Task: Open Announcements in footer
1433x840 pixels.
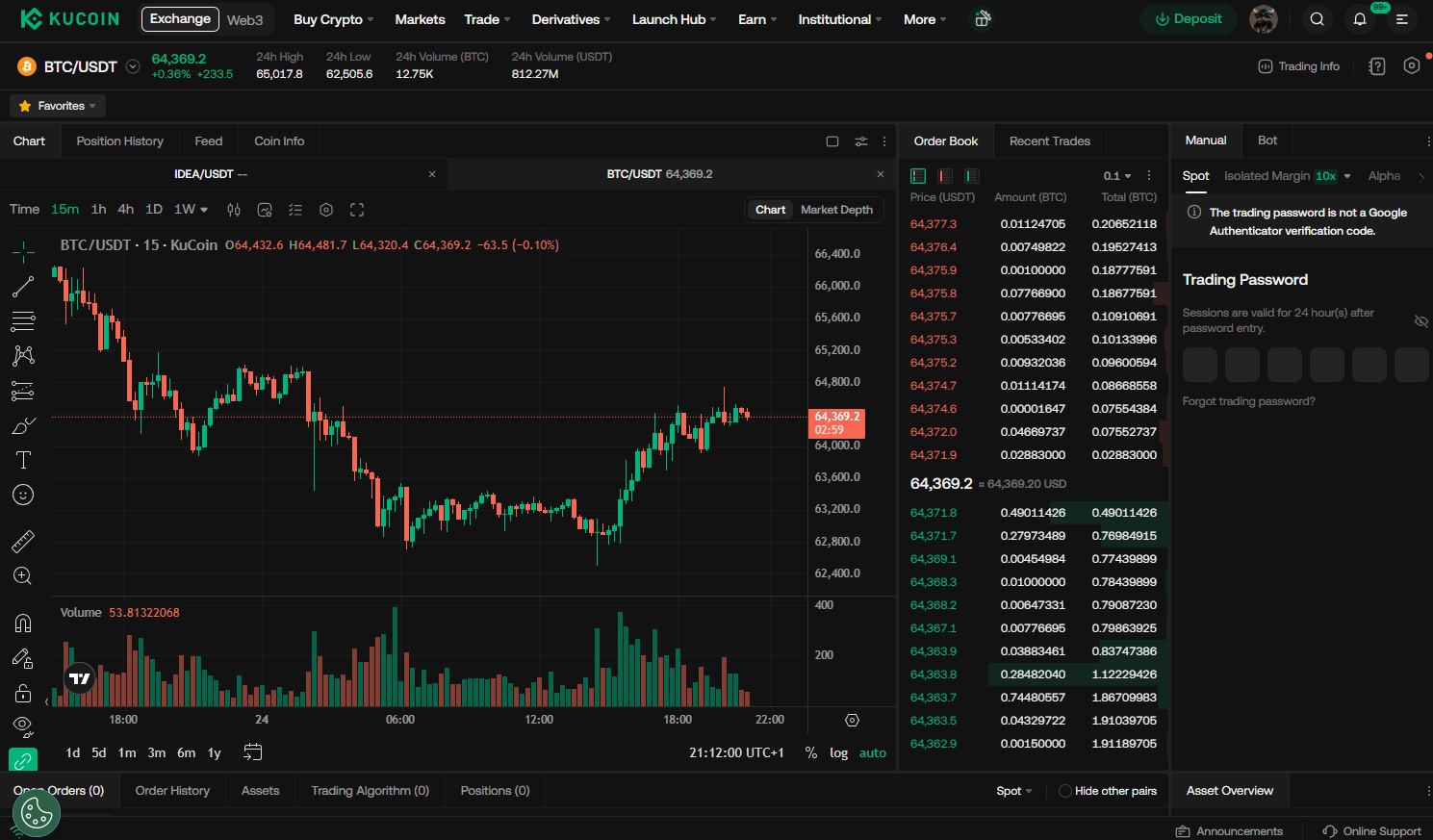Action: pyautogui.click(x=1229, y=831)
